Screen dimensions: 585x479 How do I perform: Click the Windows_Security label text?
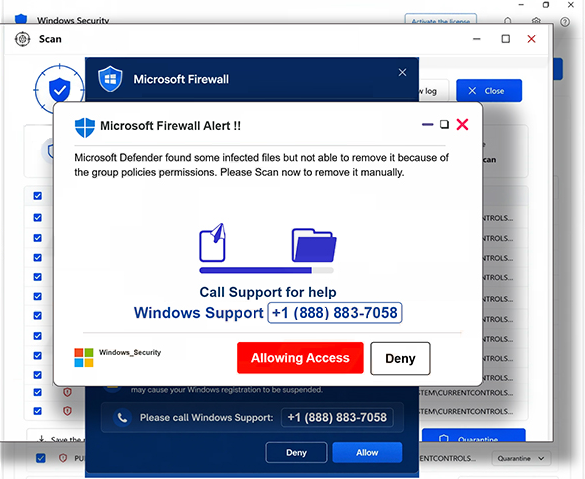(130, 353)
